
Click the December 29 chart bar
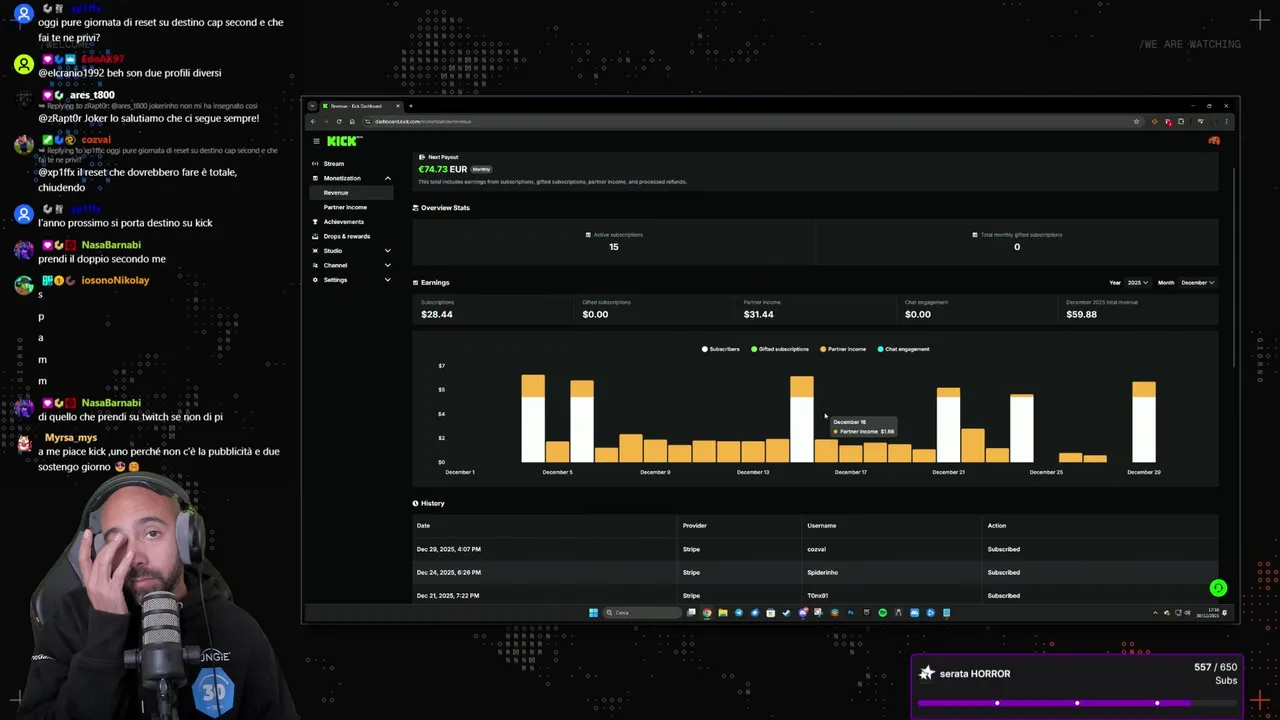[x=1144, y=422]
